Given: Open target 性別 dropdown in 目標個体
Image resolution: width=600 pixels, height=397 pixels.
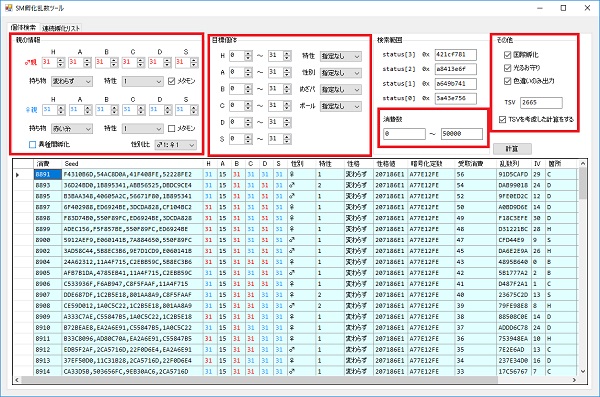Looking at the screenshot, I should pyautogui.click(x=341, y=73).
